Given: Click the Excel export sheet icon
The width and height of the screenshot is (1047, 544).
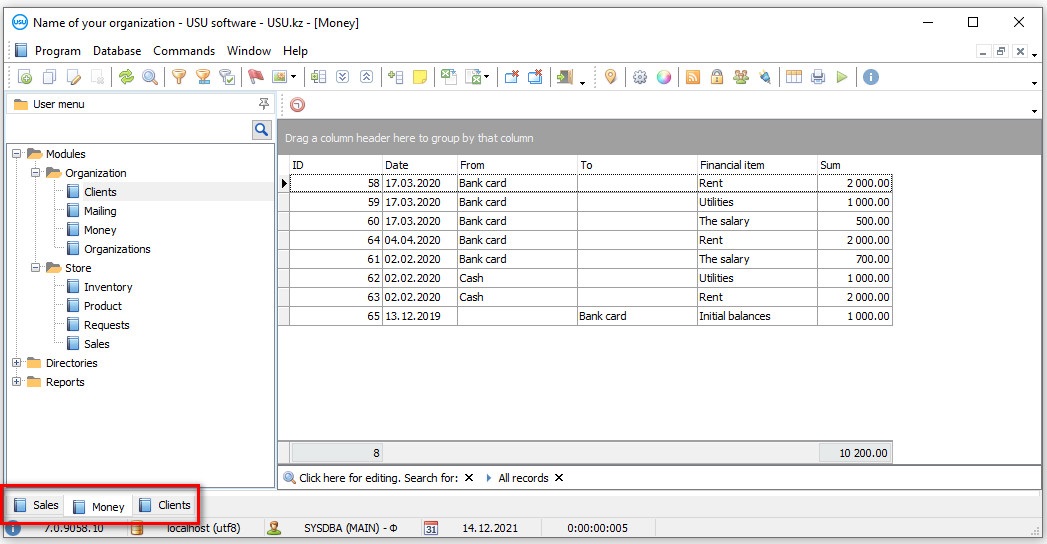Looking at the screenshot, I should 449,77.
